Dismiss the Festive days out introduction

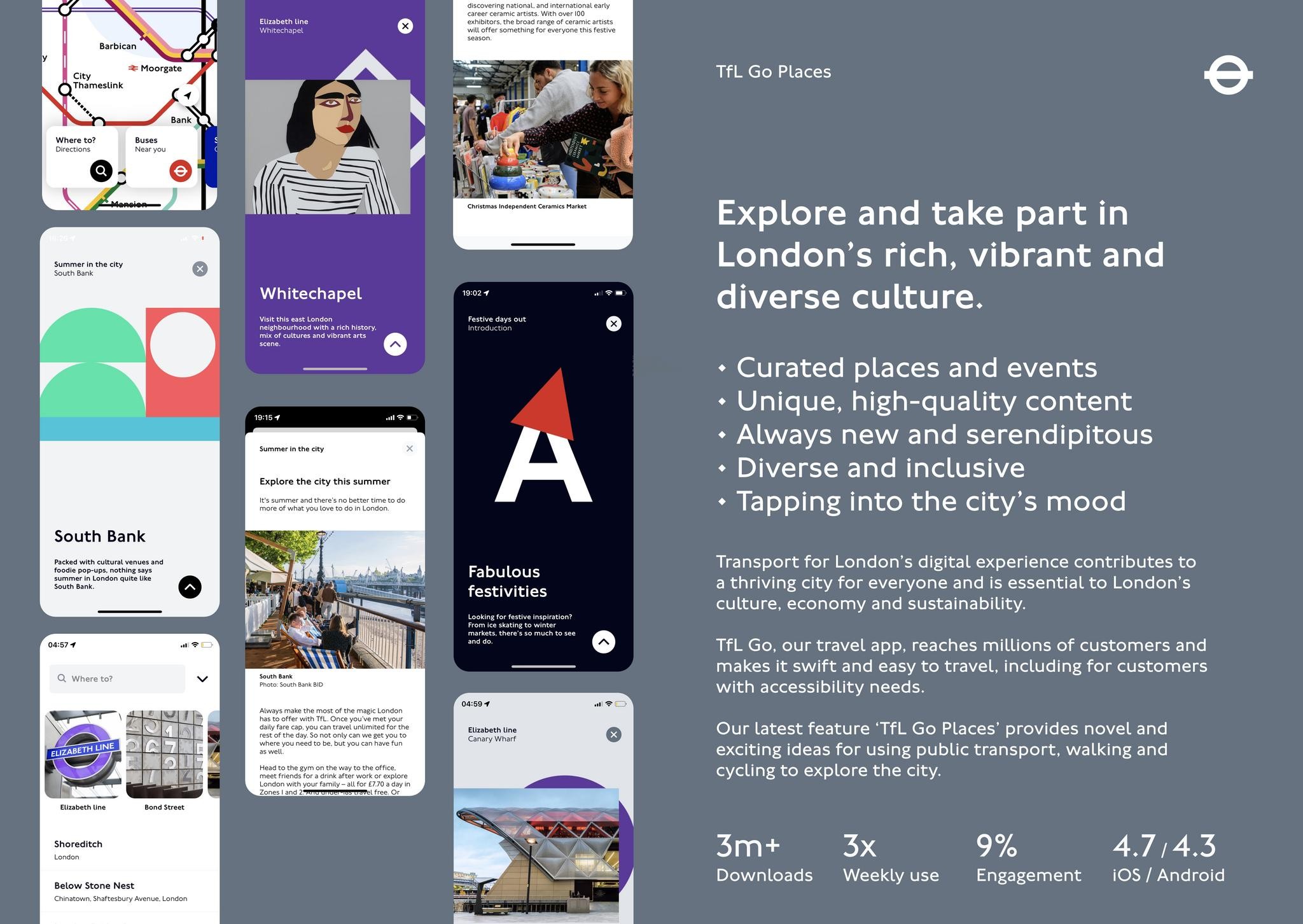coord(613,323)
